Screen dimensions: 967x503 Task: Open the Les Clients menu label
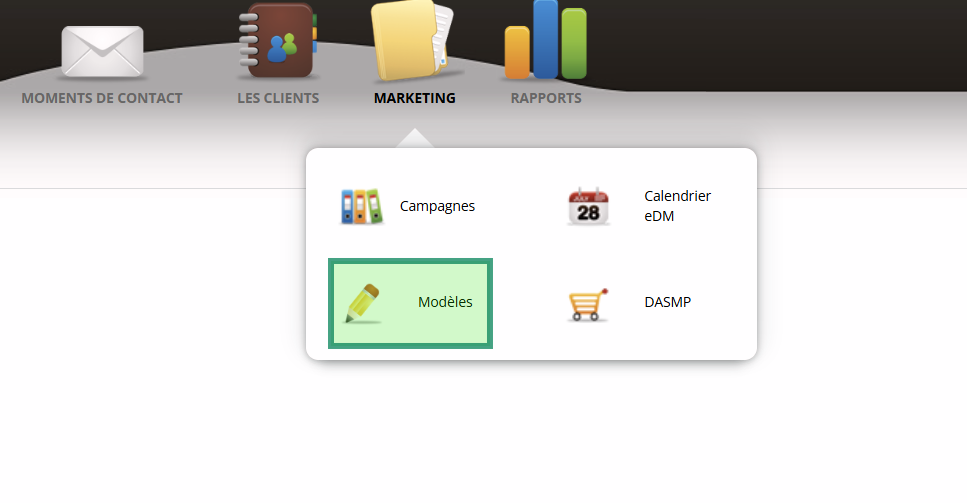coord(278,98)
